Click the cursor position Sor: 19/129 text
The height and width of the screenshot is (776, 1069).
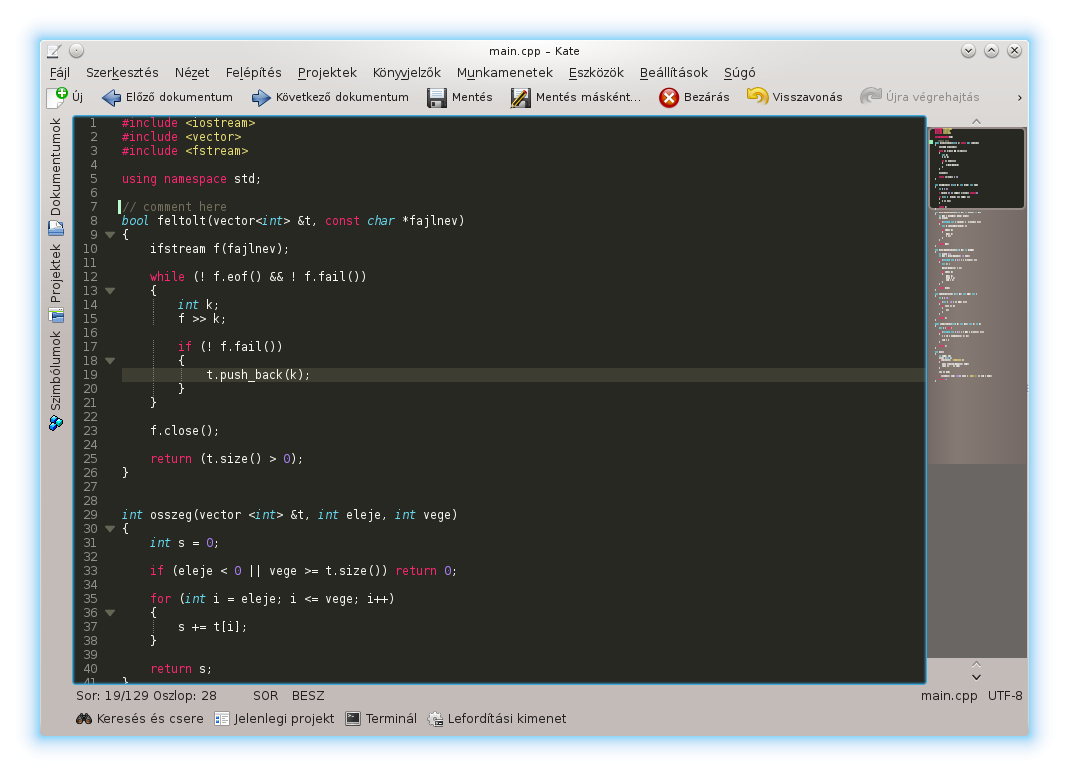point(146,696)
